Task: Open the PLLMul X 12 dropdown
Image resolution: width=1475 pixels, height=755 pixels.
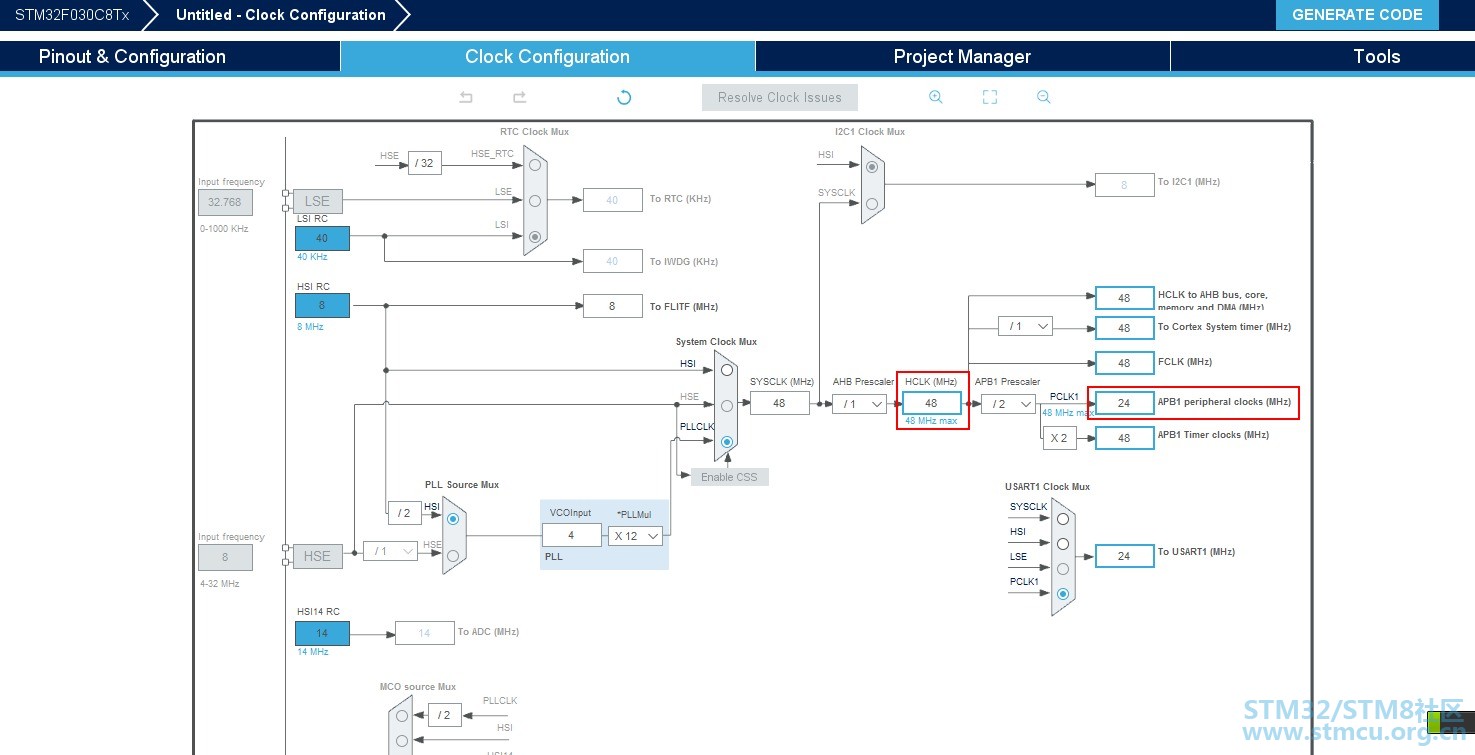Action: pos(636,536)
